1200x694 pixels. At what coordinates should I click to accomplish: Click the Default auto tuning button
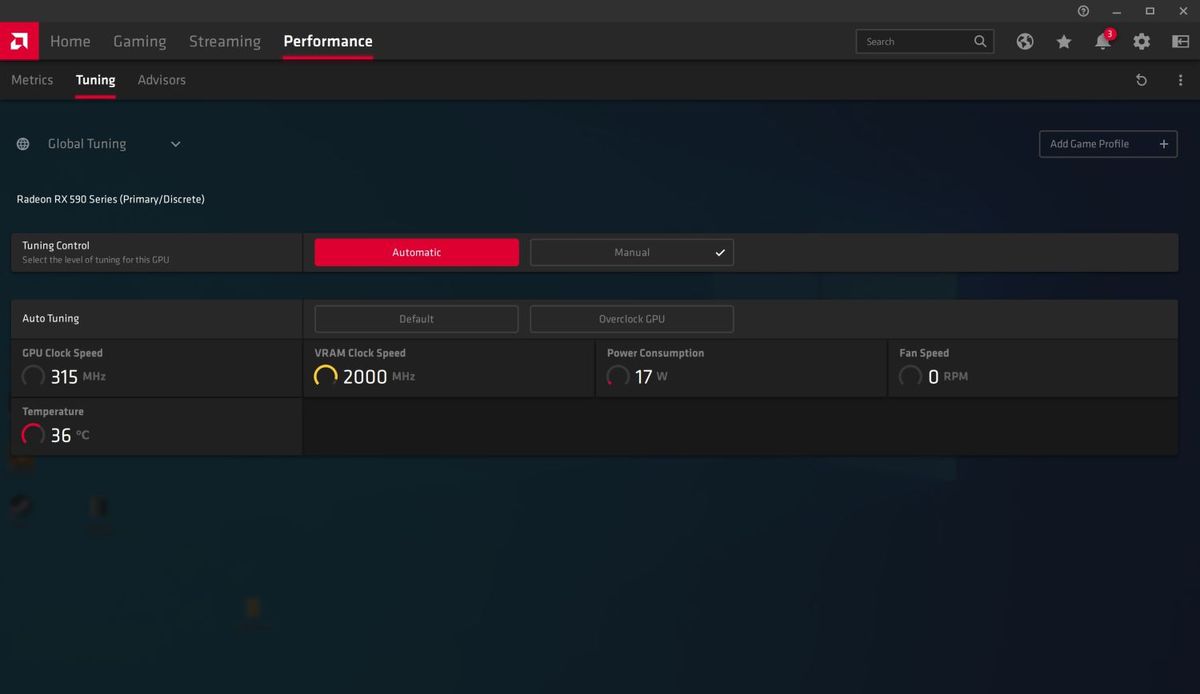pyautogui.click(x=416, y=318)
